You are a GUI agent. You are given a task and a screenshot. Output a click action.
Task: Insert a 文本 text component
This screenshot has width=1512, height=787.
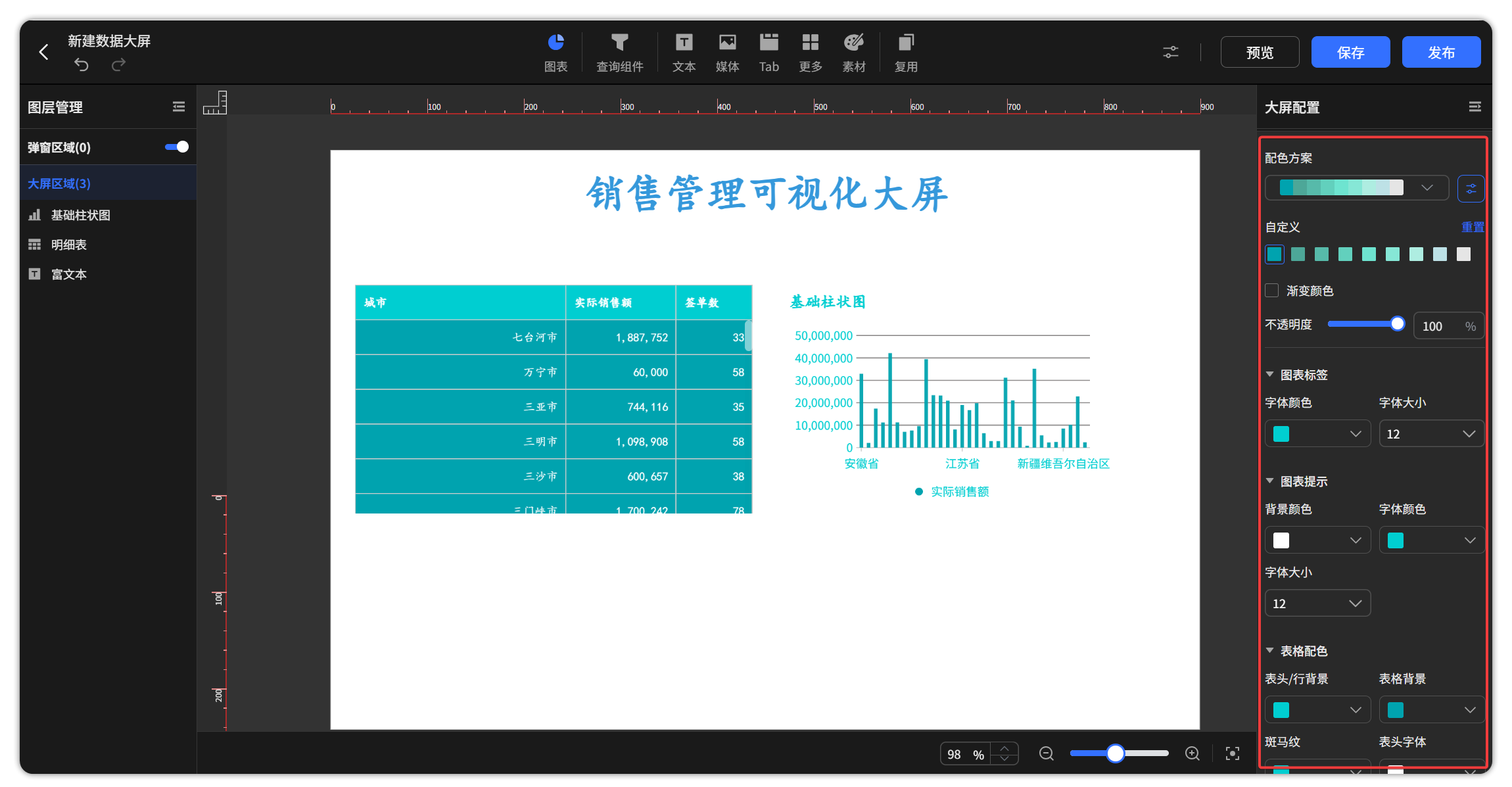(x=684, y=53)
